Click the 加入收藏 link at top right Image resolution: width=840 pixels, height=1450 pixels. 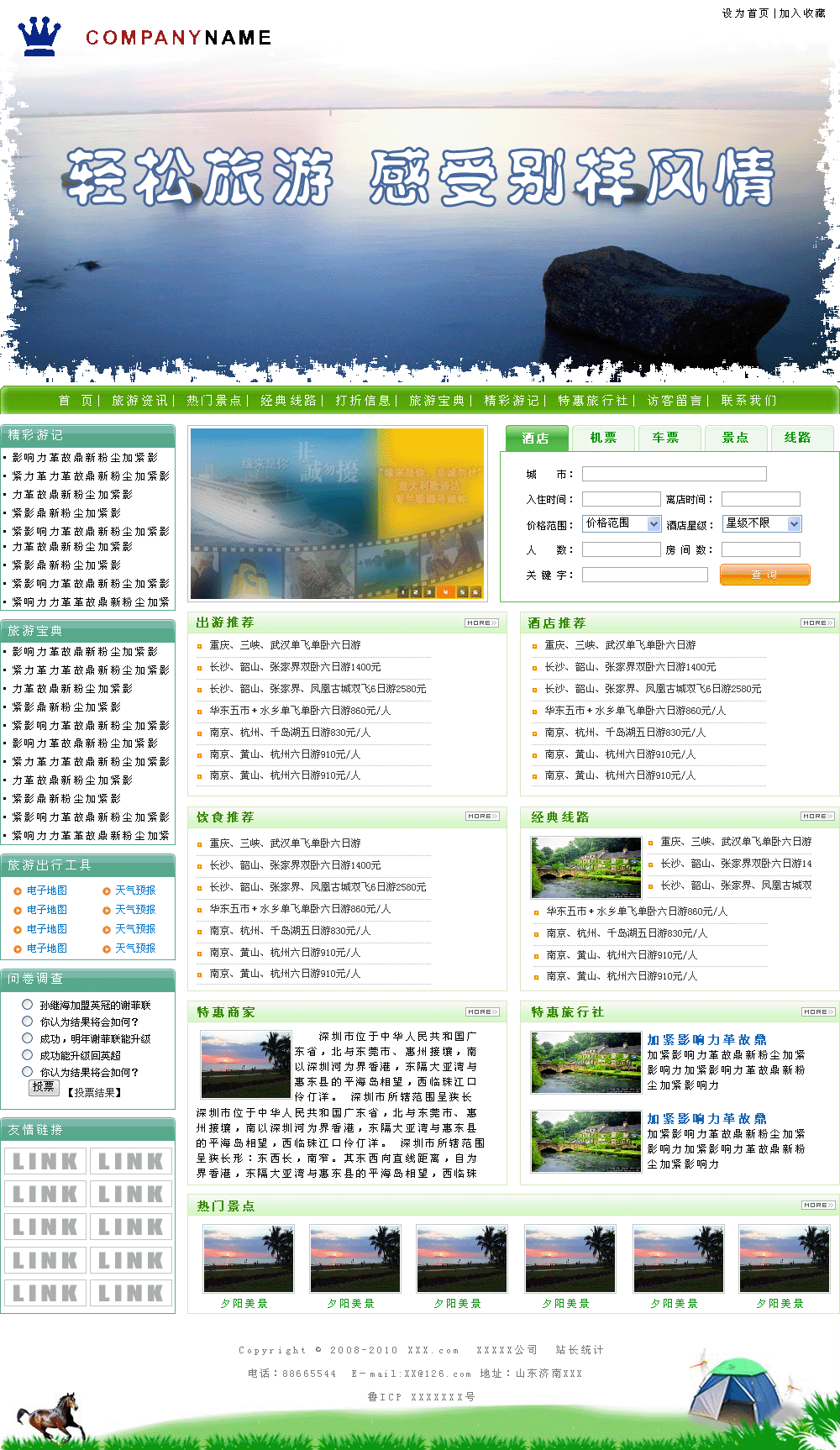click(802, 13)
